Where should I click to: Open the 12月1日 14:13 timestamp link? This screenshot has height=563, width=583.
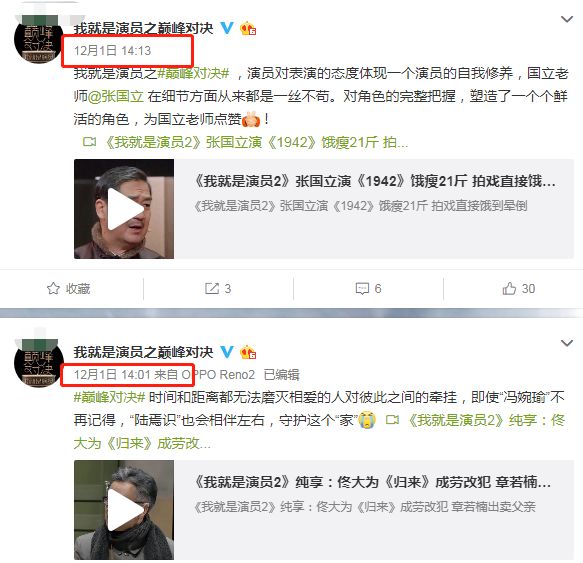112,51
